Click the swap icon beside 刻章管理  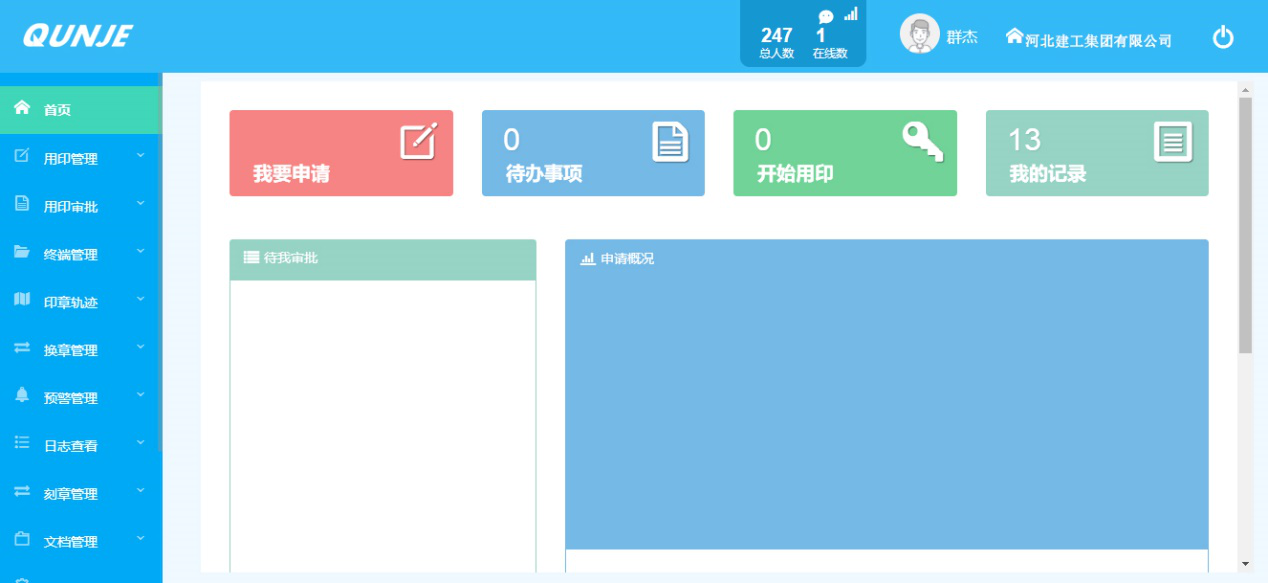(x=22, y=491)
